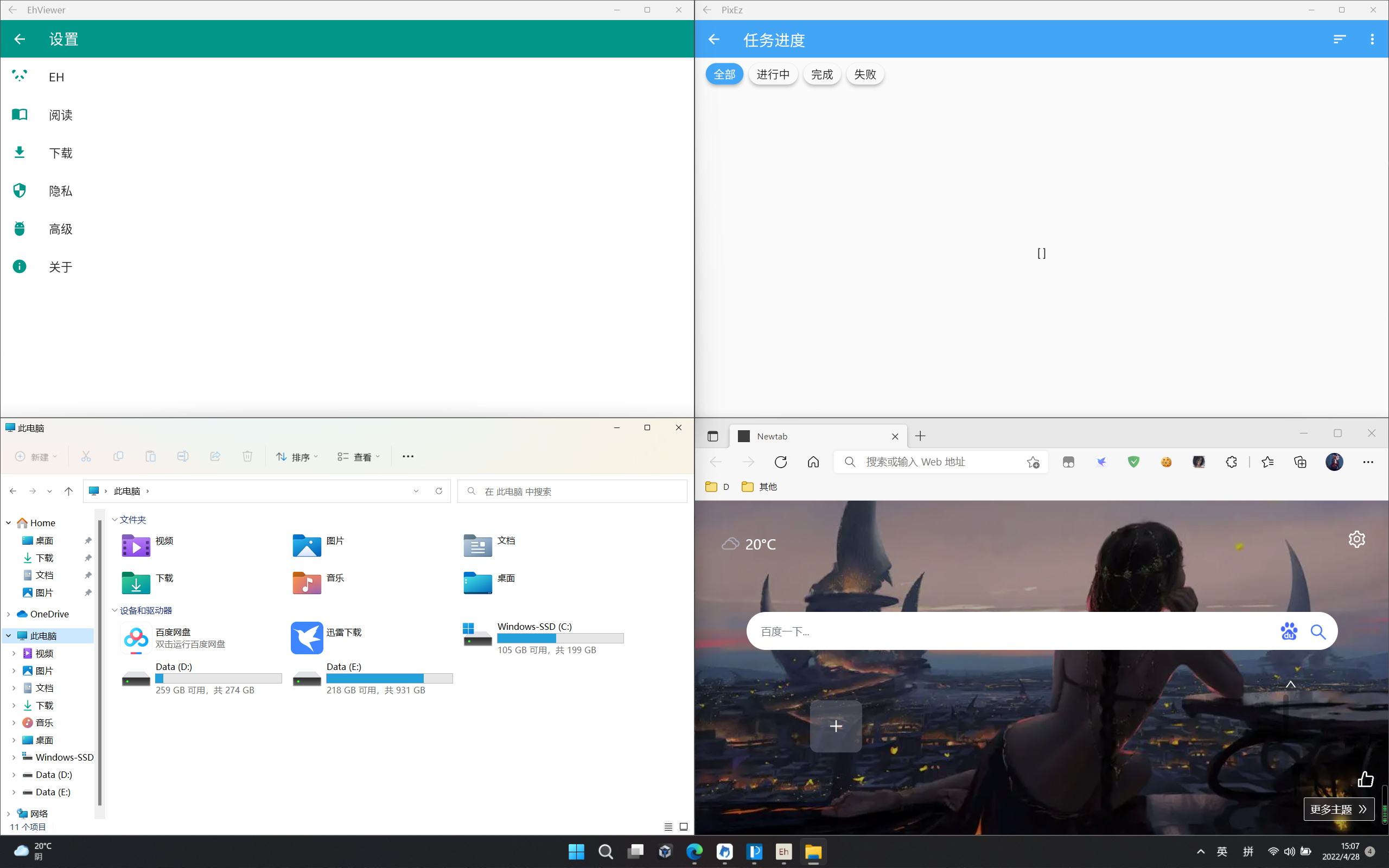Image resolution: width=1389 pixels, height=868 pixels.
Task: Go back from PixEz 任务进度 page
Action: [x=714, y=39]
